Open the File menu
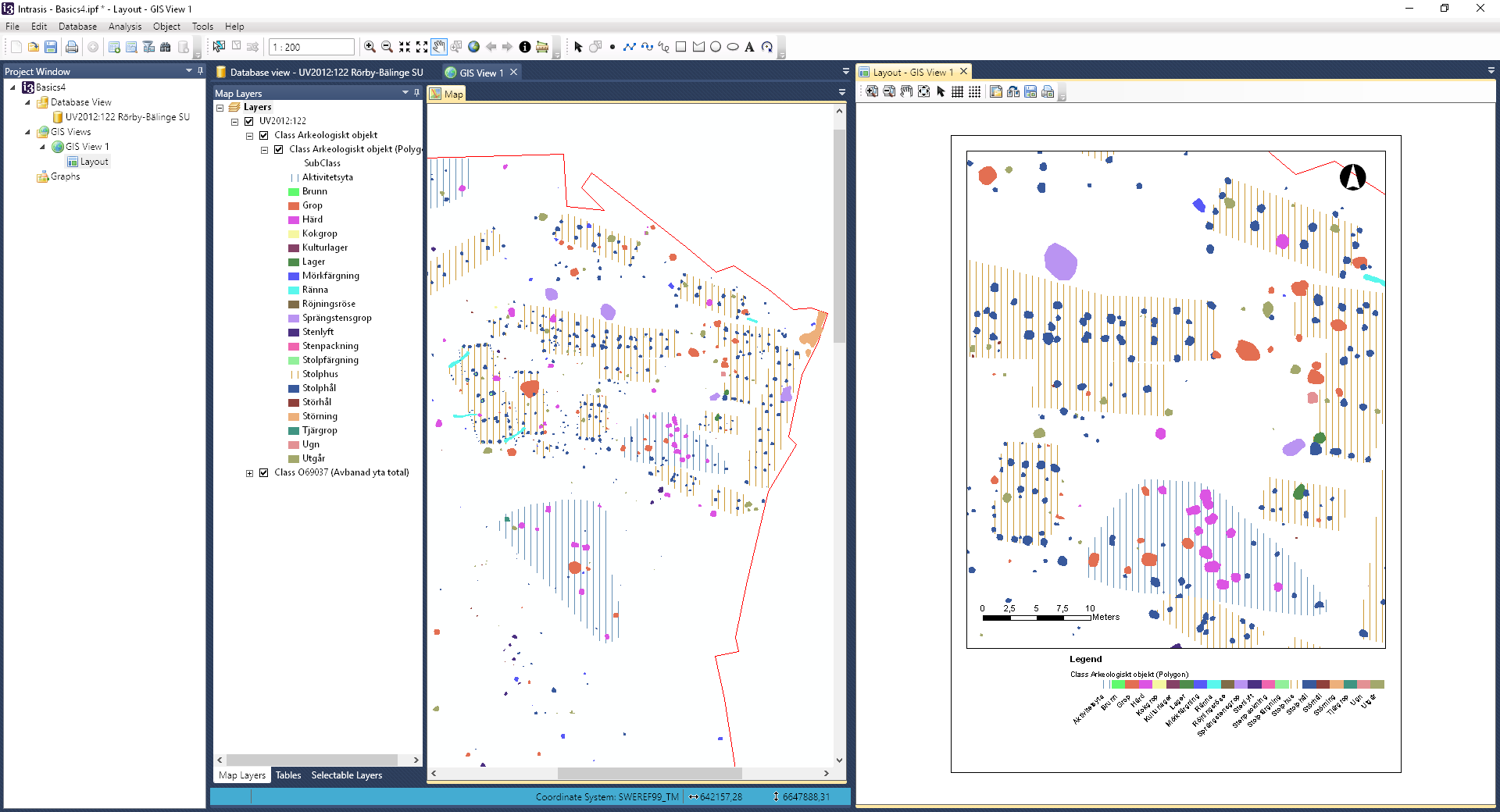Image resolution: width=1500 pixels, height=812 pixels. coord(12,26)
